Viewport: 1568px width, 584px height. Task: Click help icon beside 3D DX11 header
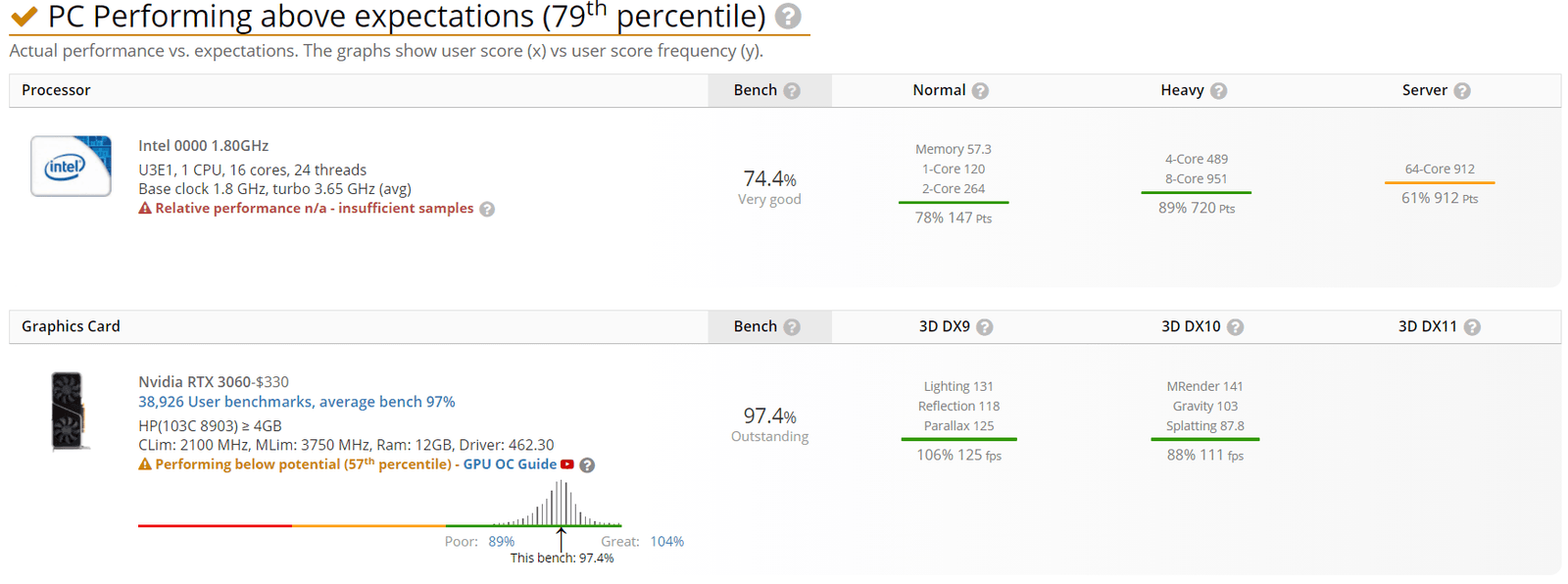(1472, 327)
